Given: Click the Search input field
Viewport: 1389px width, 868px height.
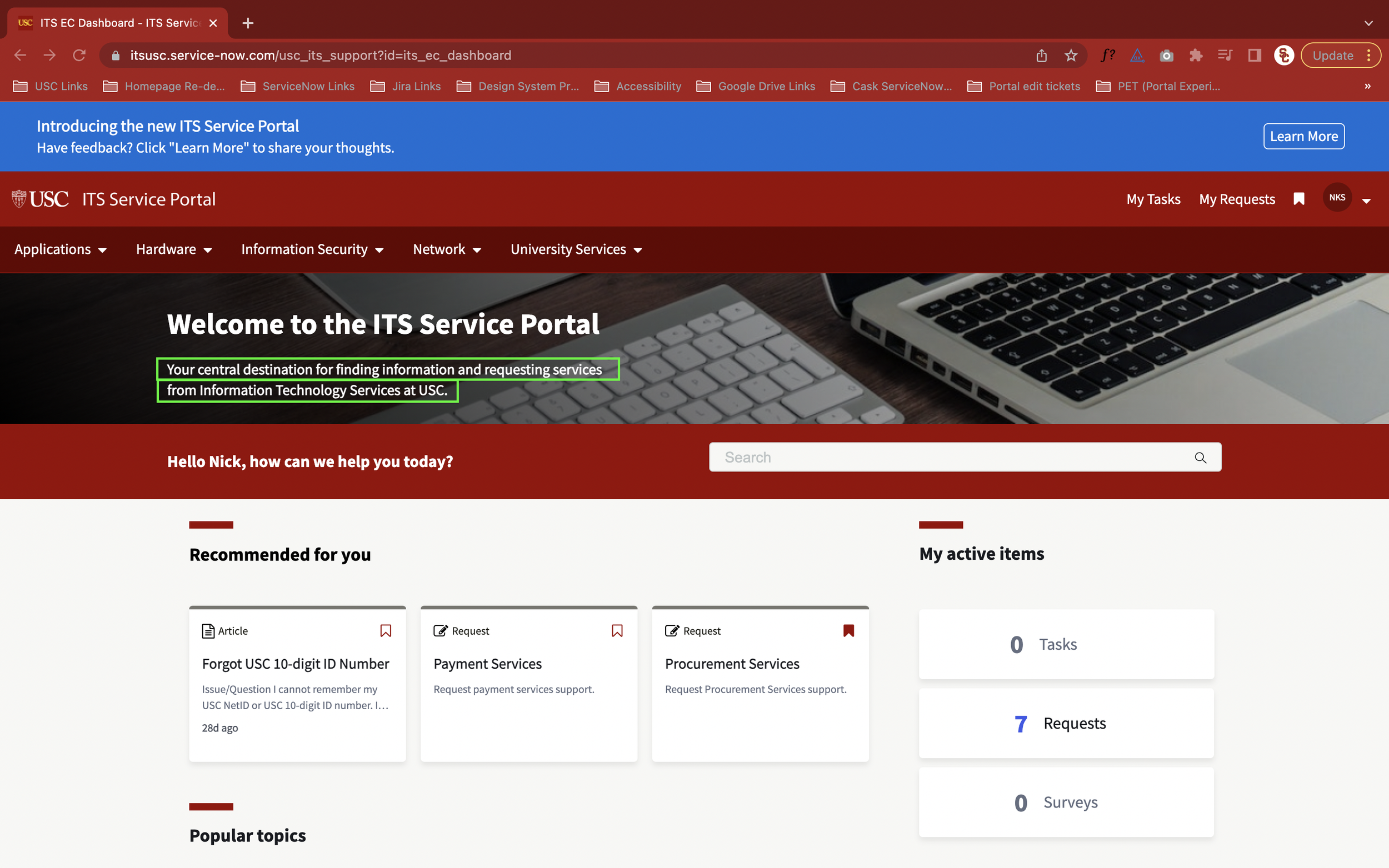Looking at the screenshot, I should [947, 458].
